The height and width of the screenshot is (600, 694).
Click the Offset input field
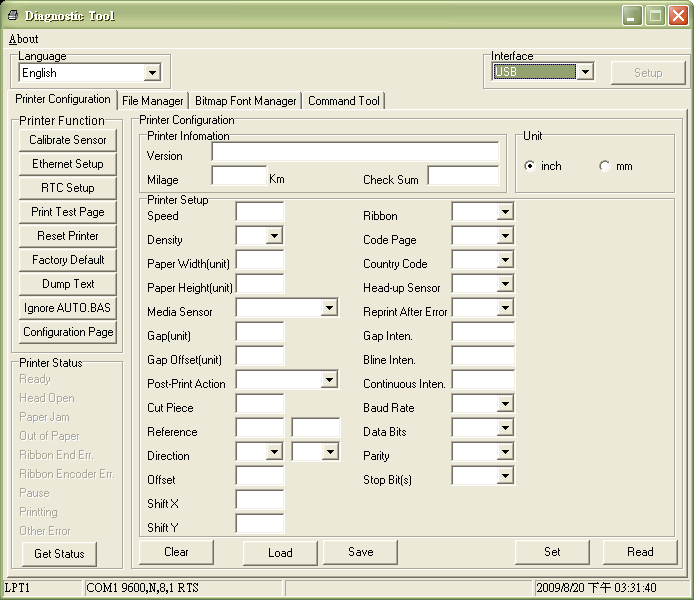(x=260, y=476)
